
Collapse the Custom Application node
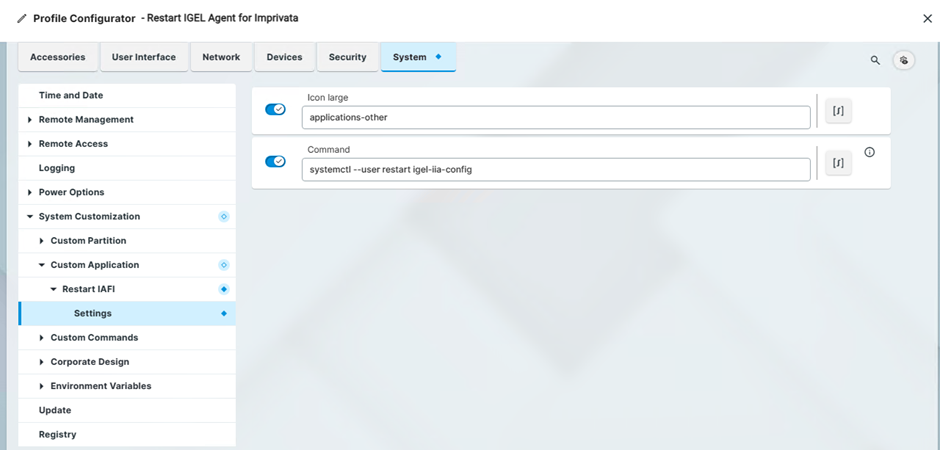click(x=42, y=265)
